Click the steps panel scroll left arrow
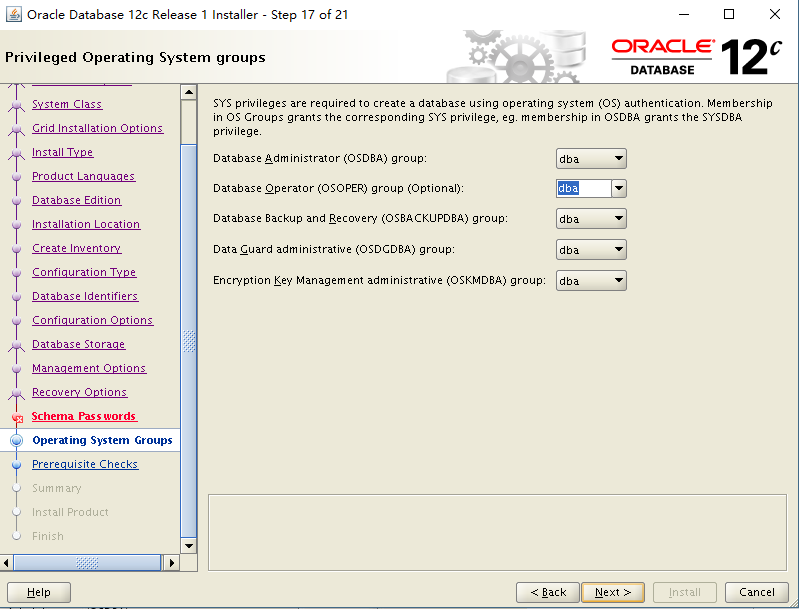The image size is (799, 609). pos(6,563)
